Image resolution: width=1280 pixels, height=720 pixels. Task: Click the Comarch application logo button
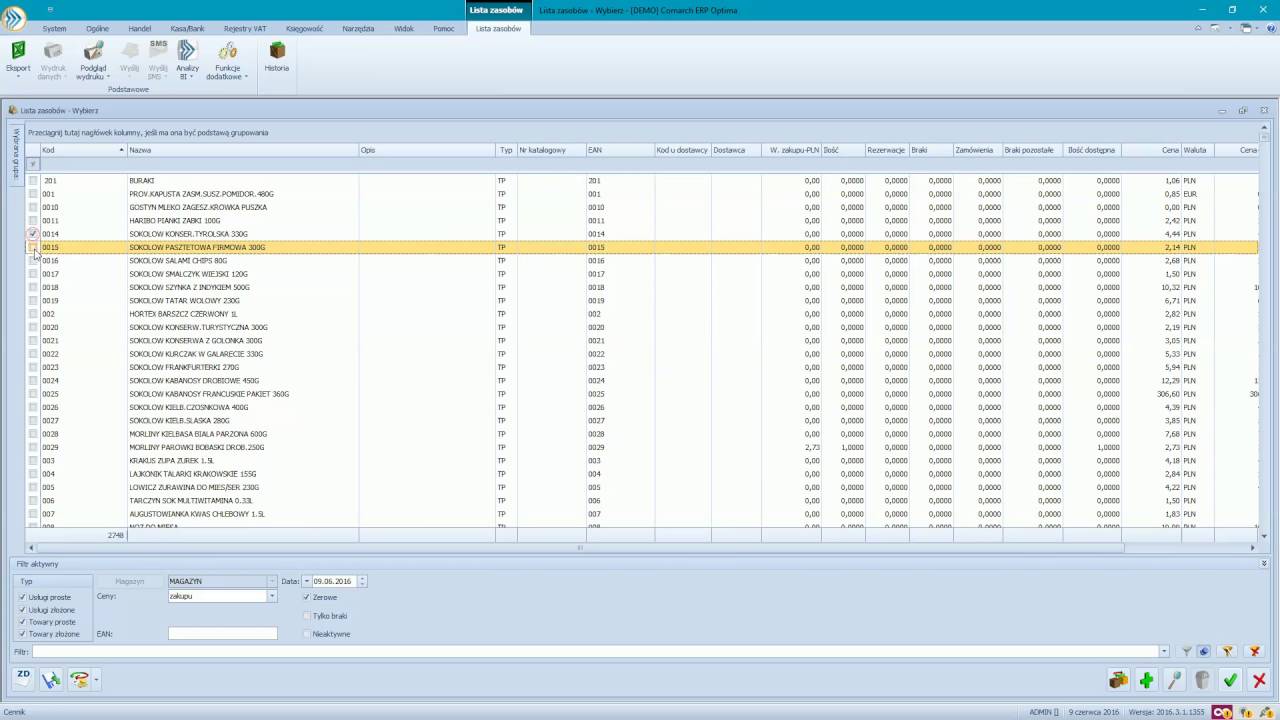14,17
